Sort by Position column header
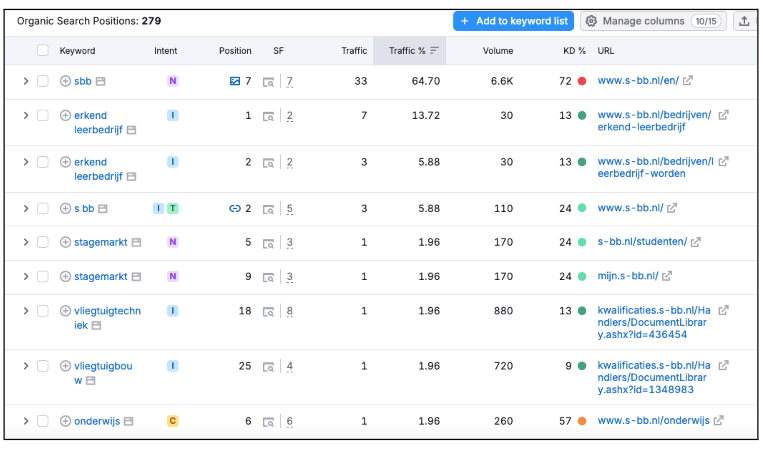 [x=235, y=50]
